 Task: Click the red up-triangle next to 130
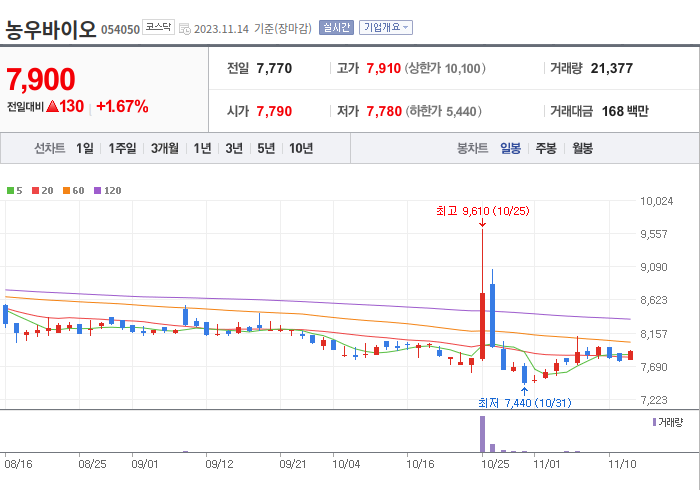[x=53, y=106]
